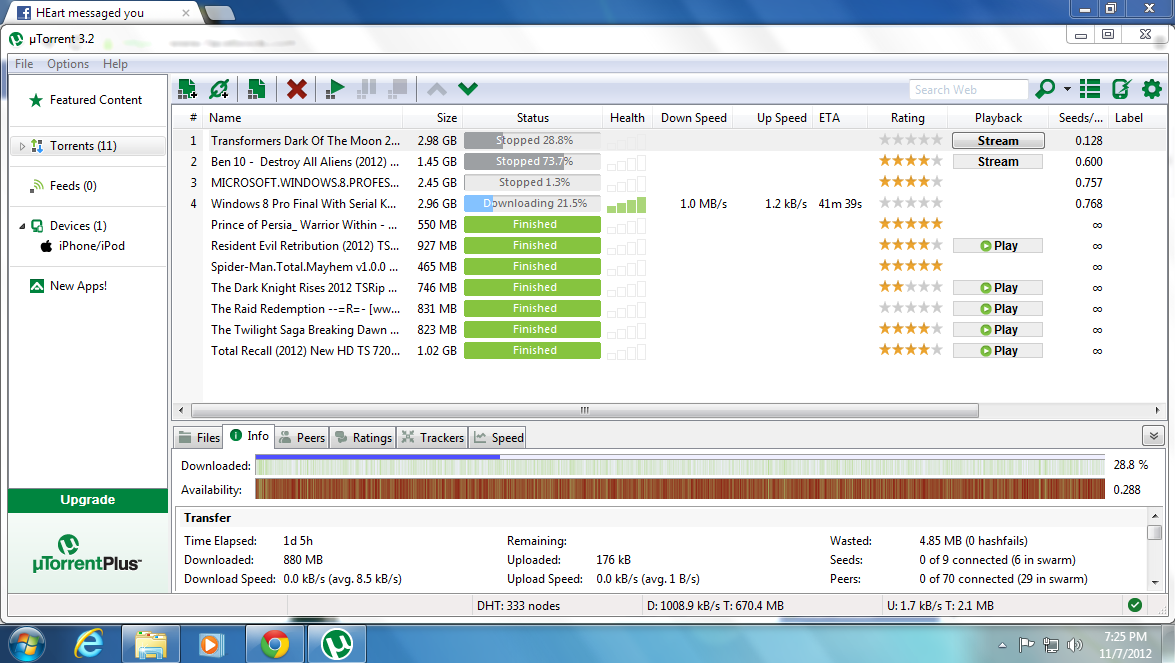Open the search engine dropdown arrow
This screenshot has height=663, width=1175.
click(1067, 89)
